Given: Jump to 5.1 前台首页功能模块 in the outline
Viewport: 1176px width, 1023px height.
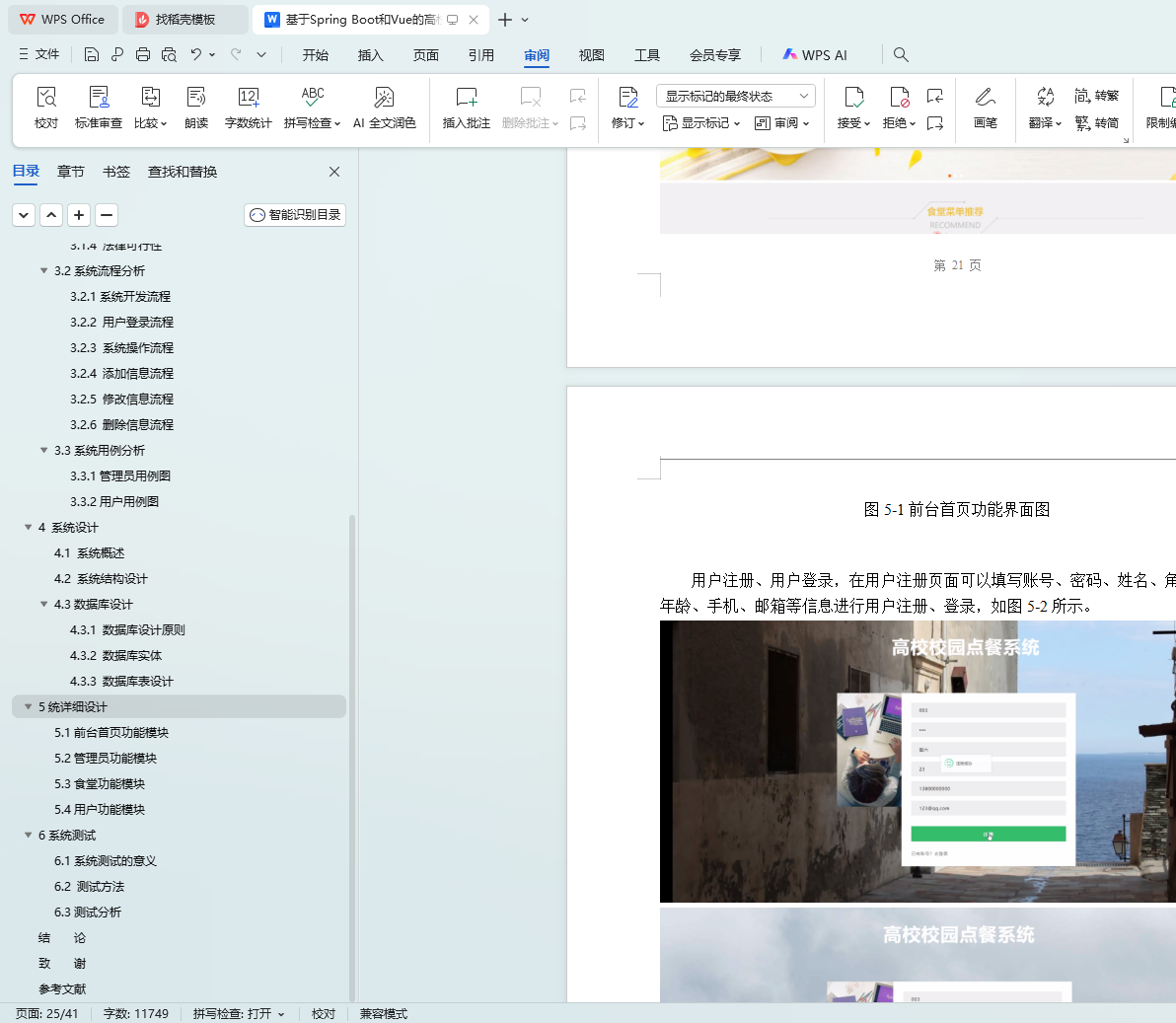Looking at the screenshot, I should (x=111, y=733).
